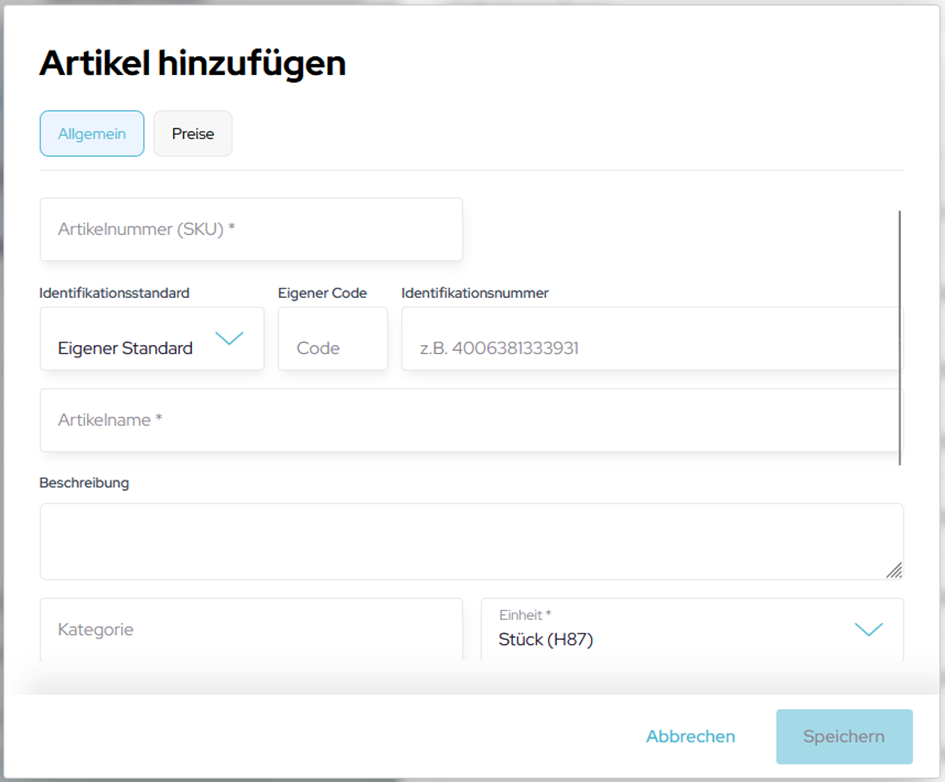This screenshot has width=945, height=782.
Task: Click the Artikel hinzufügen heading
Action: (x=192, y=64)
